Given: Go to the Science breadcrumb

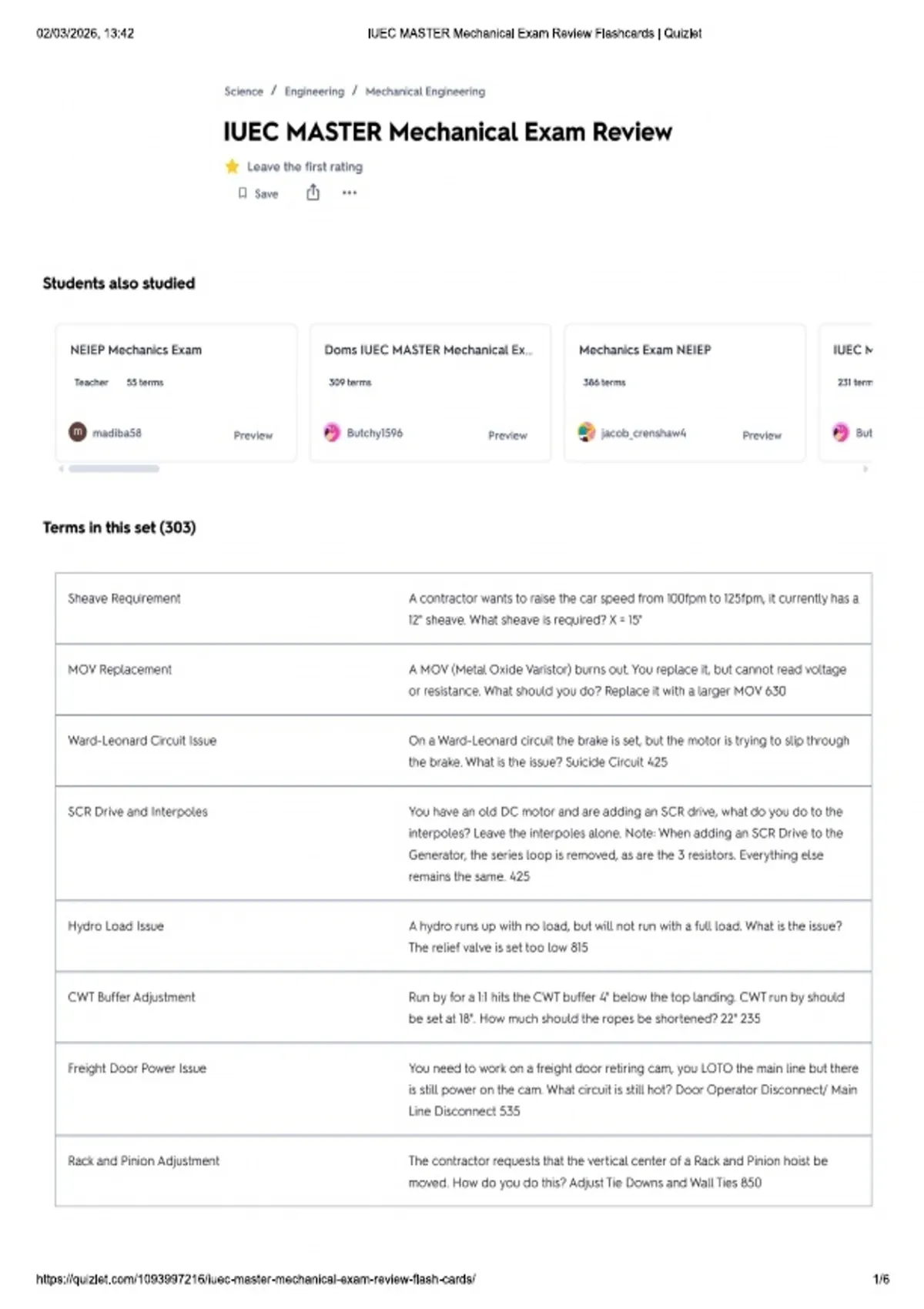Looking at the screenshot, I should click(x=243, y=92).
